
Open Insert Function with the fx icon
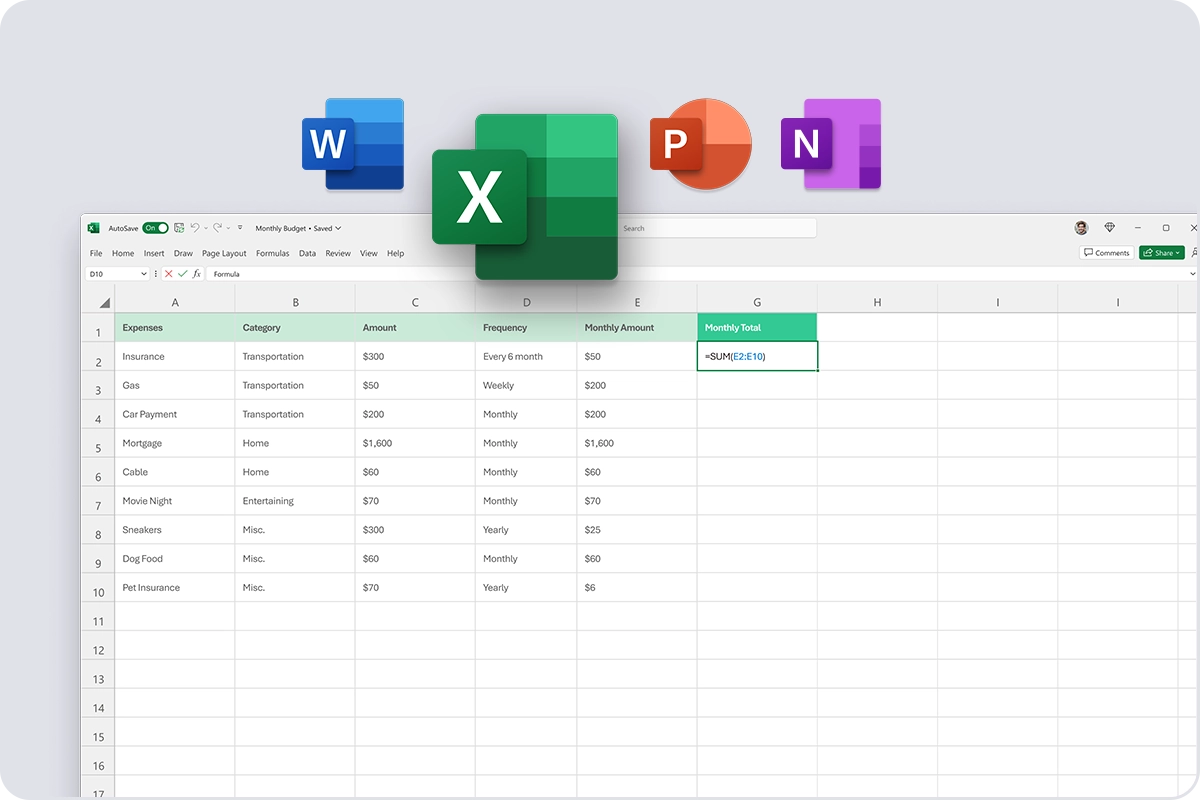pos(197,274)
